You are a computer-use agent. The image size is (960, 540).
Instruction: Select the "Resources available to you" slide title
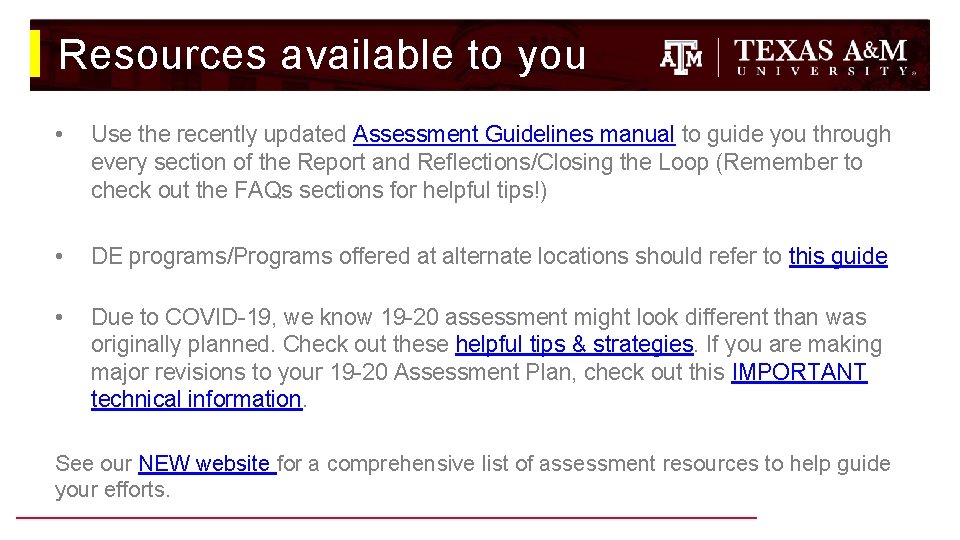322,55
